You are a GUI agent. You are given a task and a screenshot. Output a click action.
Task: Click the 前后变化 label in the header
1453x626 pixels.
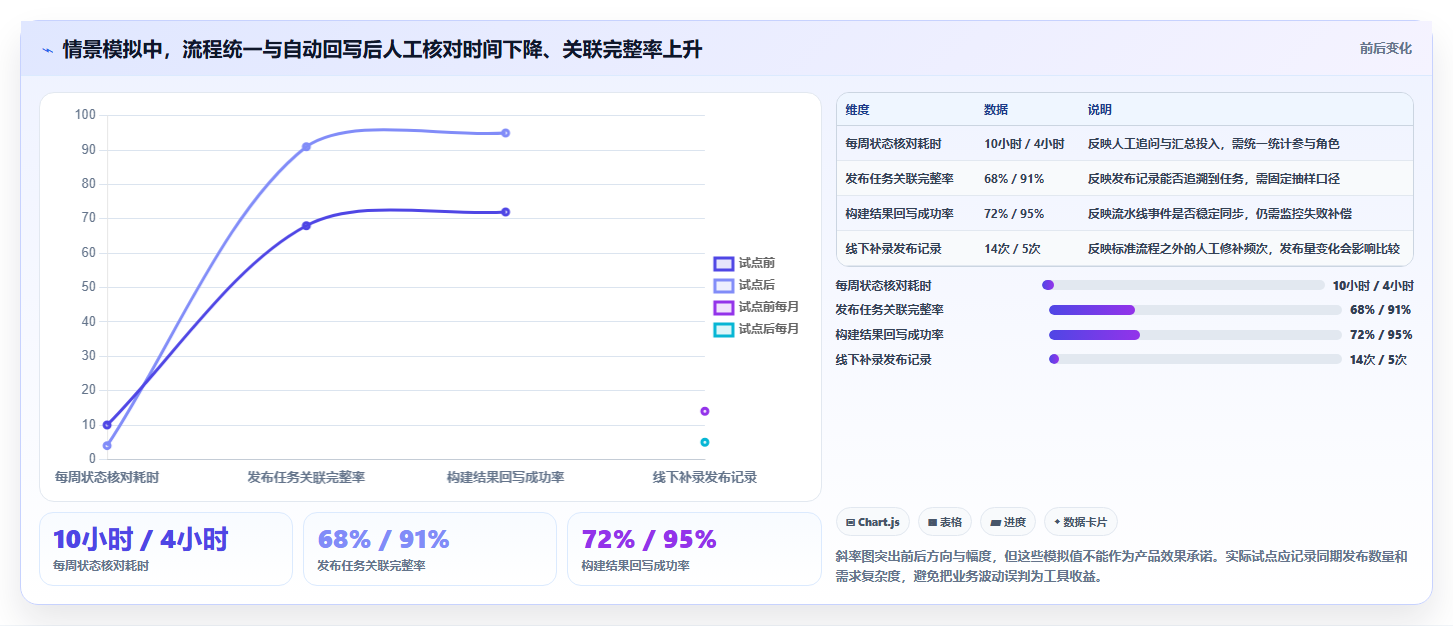pyautogui.click(x=1385, y=48)
